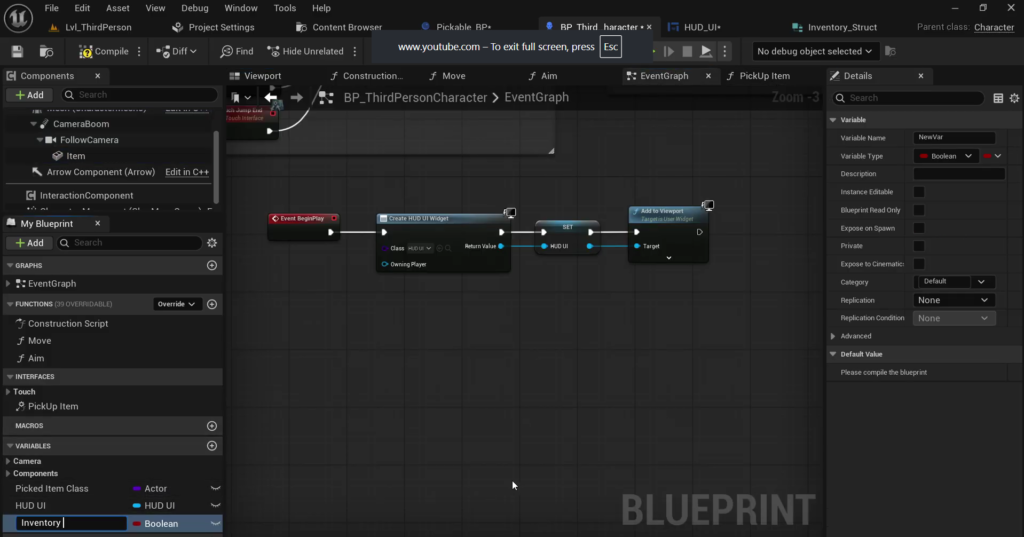Open the Construction Script function
The height and width of the screenshot is (537, 1024).
pos(68,323)
